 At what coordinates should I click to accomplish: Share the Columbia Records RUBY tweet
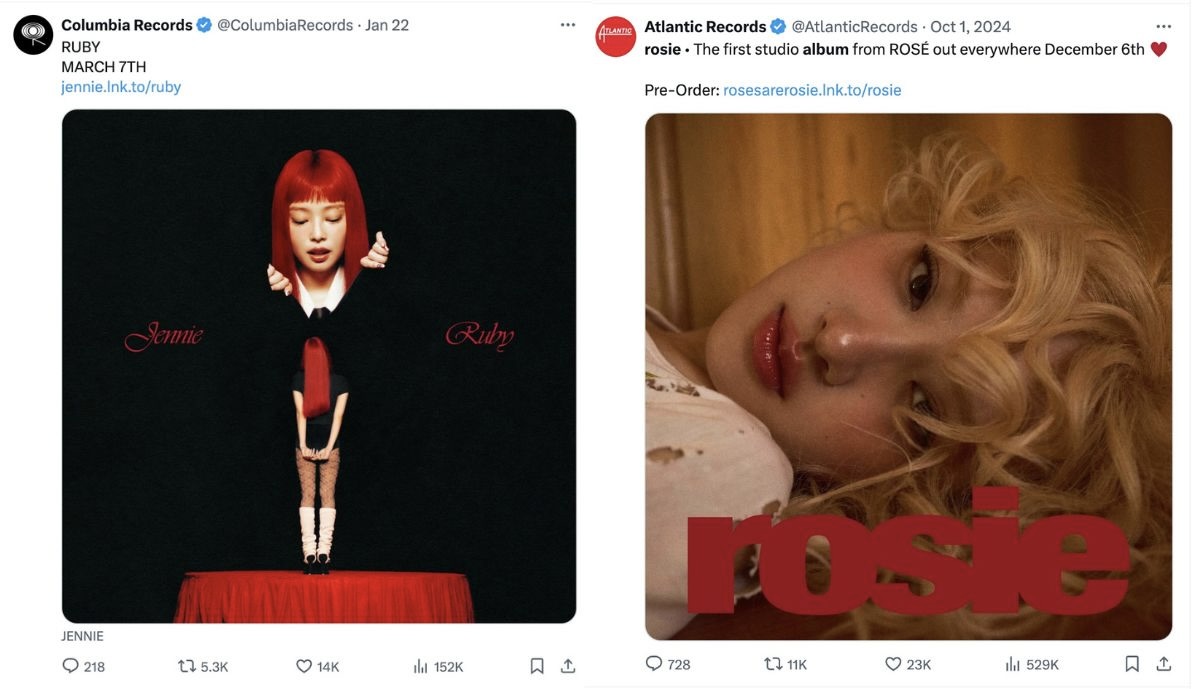(x=567, y=666)
